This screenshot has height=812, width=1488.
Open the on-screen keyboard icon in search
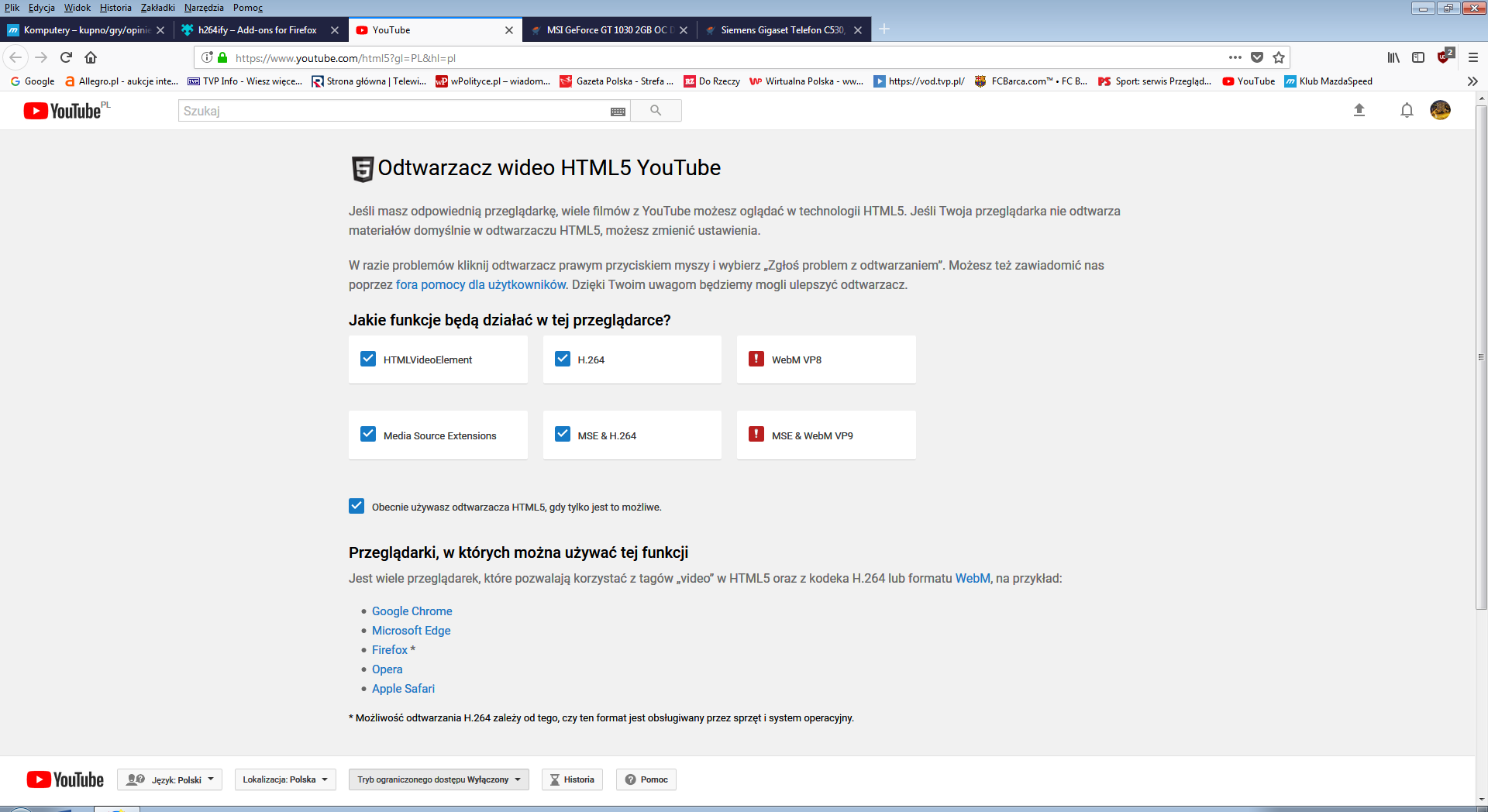(x=618, y=112)
